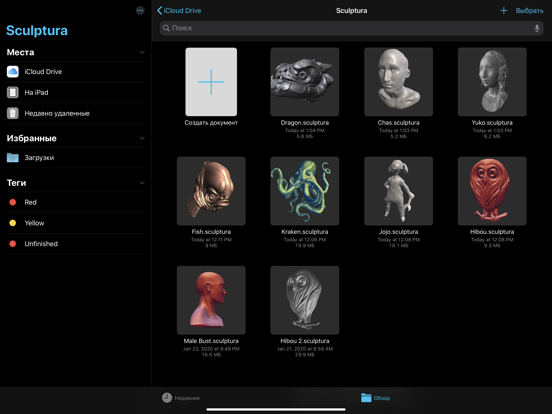Image resolution: width=552 pixels, height=414 pixels.
Task: Click the Jan 21, 2020 date text
Action: pyautogui.click(x=305, y=349)
